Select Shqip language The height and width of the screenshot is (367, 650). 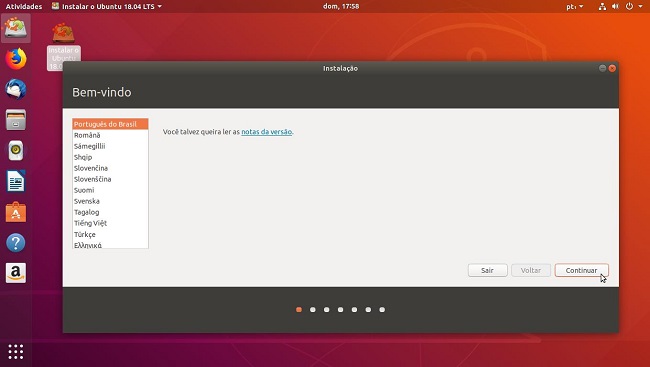(x=110, y=157)
